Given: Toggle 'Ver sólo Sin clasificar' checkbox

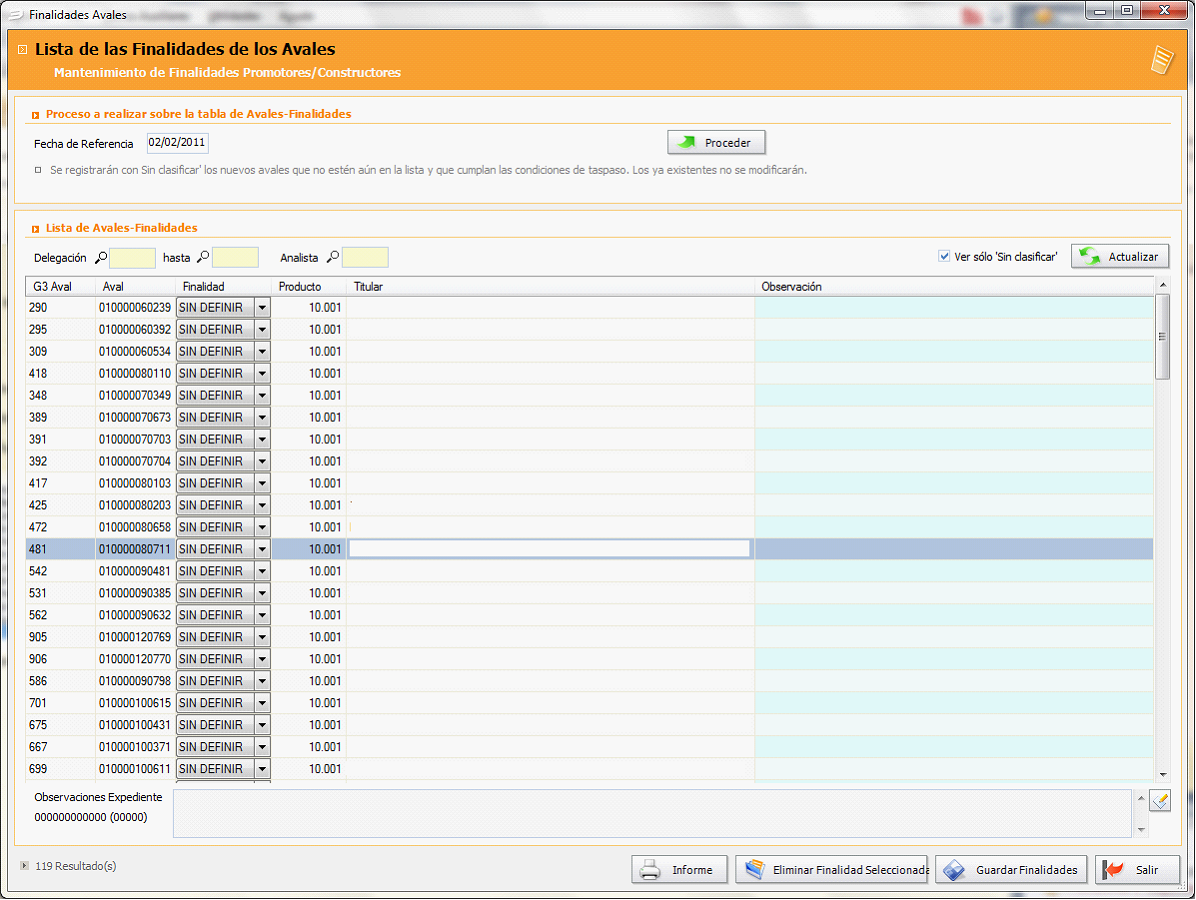Looking at the screenshot, I should tap(944, 256).
